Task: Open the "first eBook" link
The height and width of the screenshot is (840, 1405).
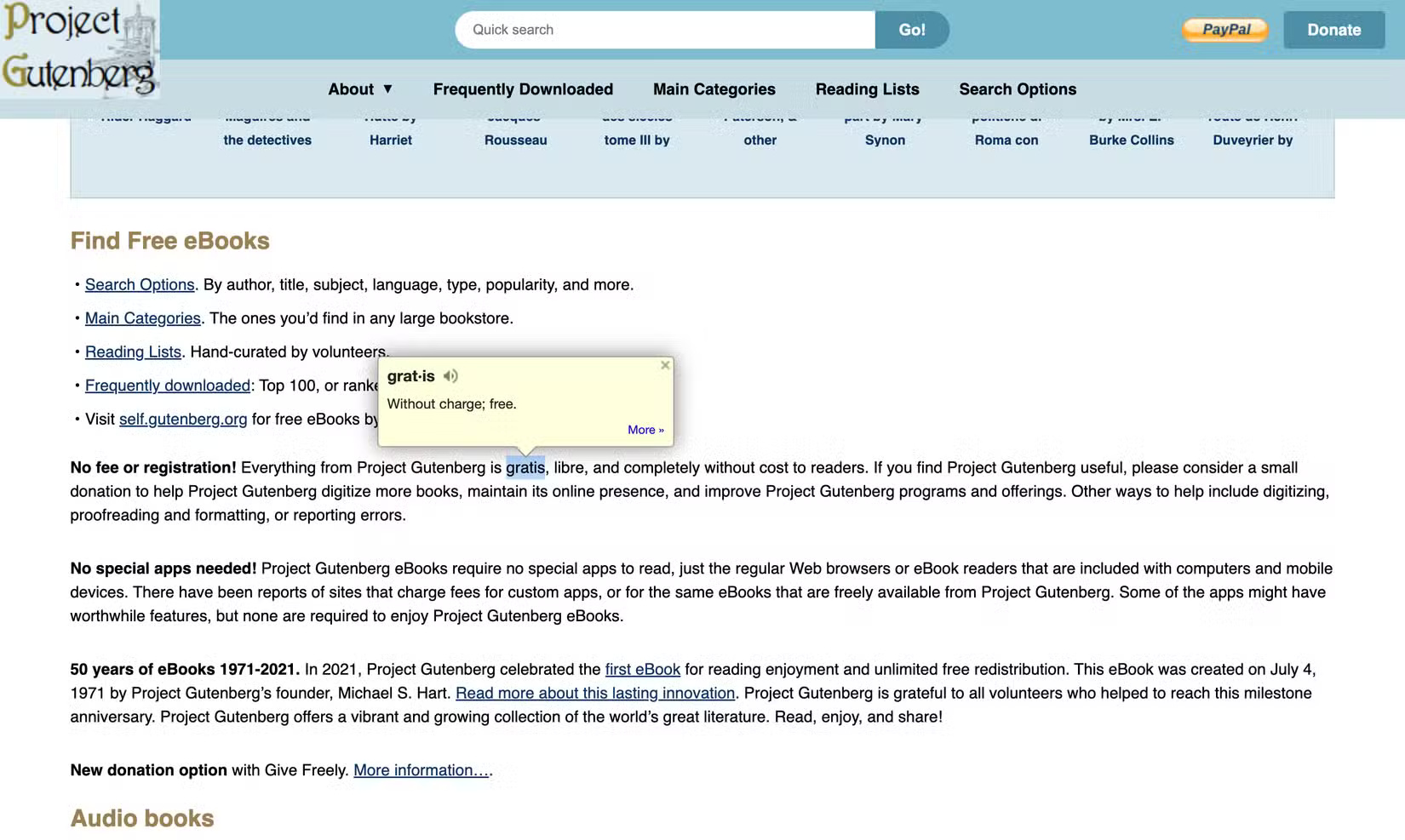Action: pyautogui.click(x=643, y=669)
